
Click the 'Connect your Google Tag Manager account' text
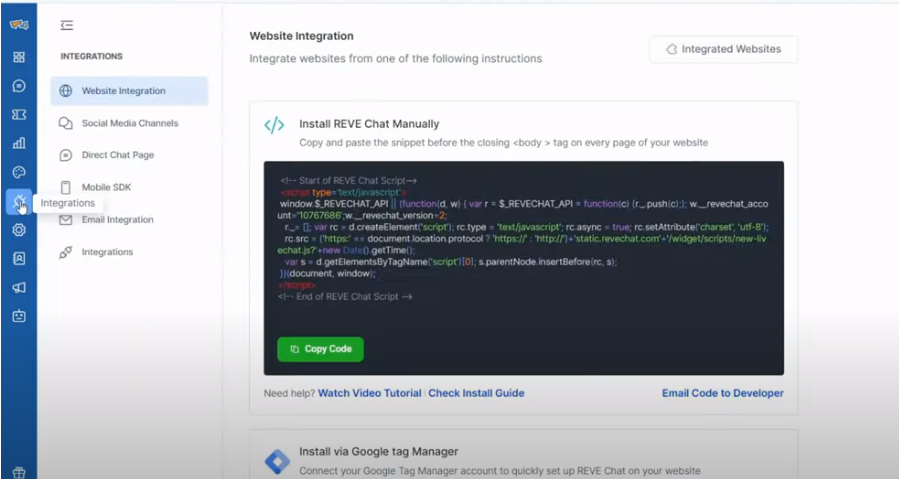(499, 471)
